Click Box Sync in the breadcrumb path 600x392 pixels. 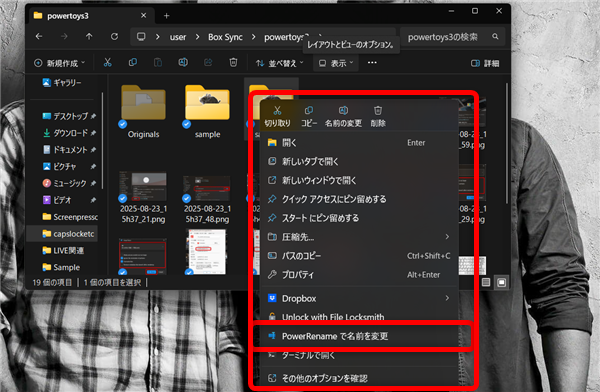pos(225,37)
